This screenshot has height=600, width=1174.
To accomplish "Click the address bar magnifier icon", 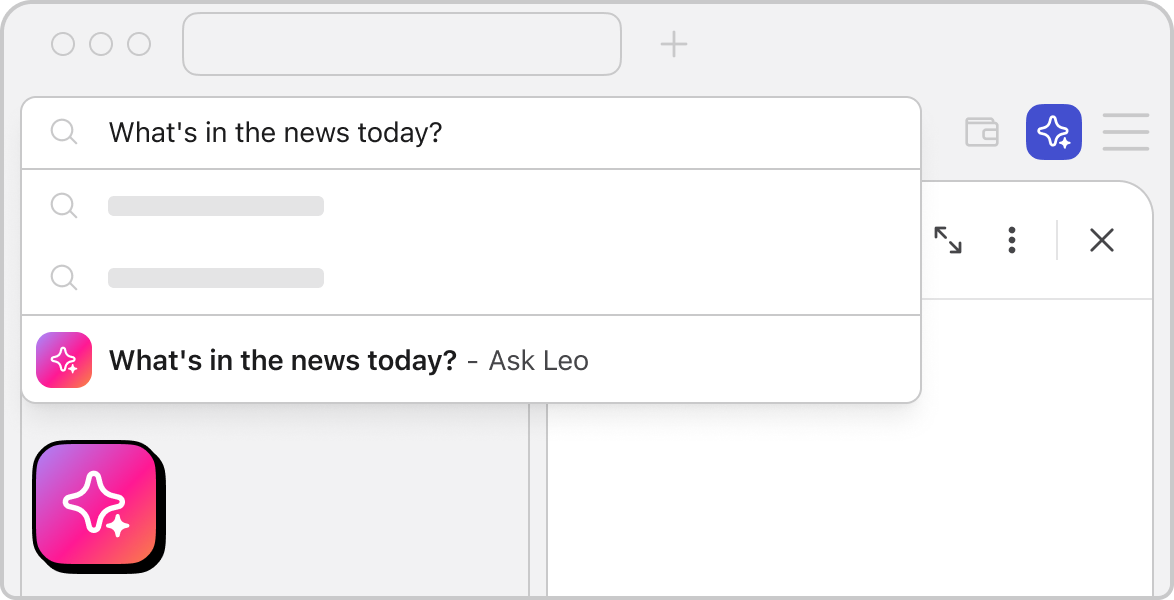I will pos(64,133).
